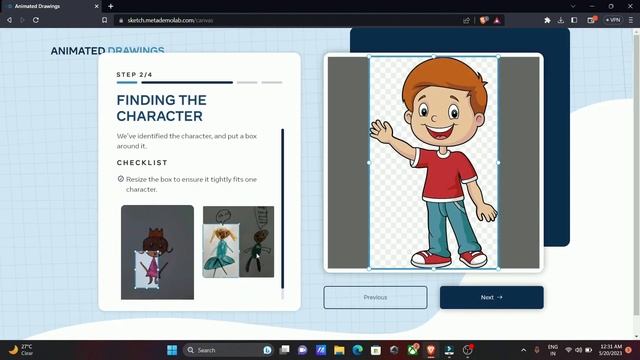
Task: Click the cartoon boy character image
Action: coord(433,162)
